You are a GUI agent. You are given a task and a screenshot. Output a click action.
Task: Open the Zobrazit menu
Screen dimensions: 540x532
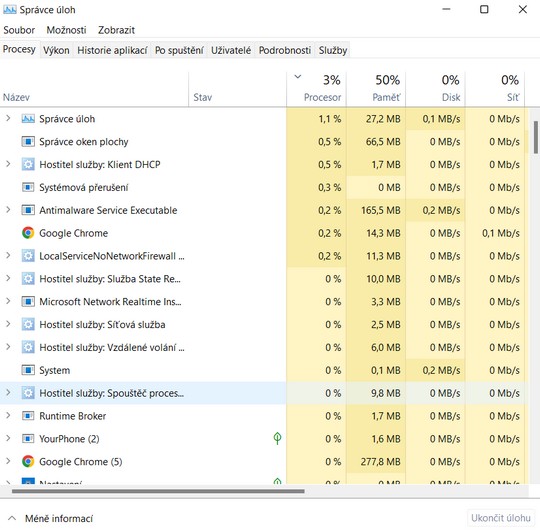(x=116, y=30)
